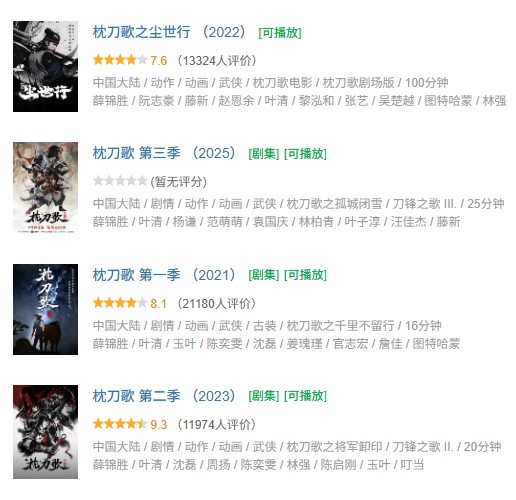Open the 尘世行 movie poster thumbnail
The image size is (516, 500).
tap(45, 66)
